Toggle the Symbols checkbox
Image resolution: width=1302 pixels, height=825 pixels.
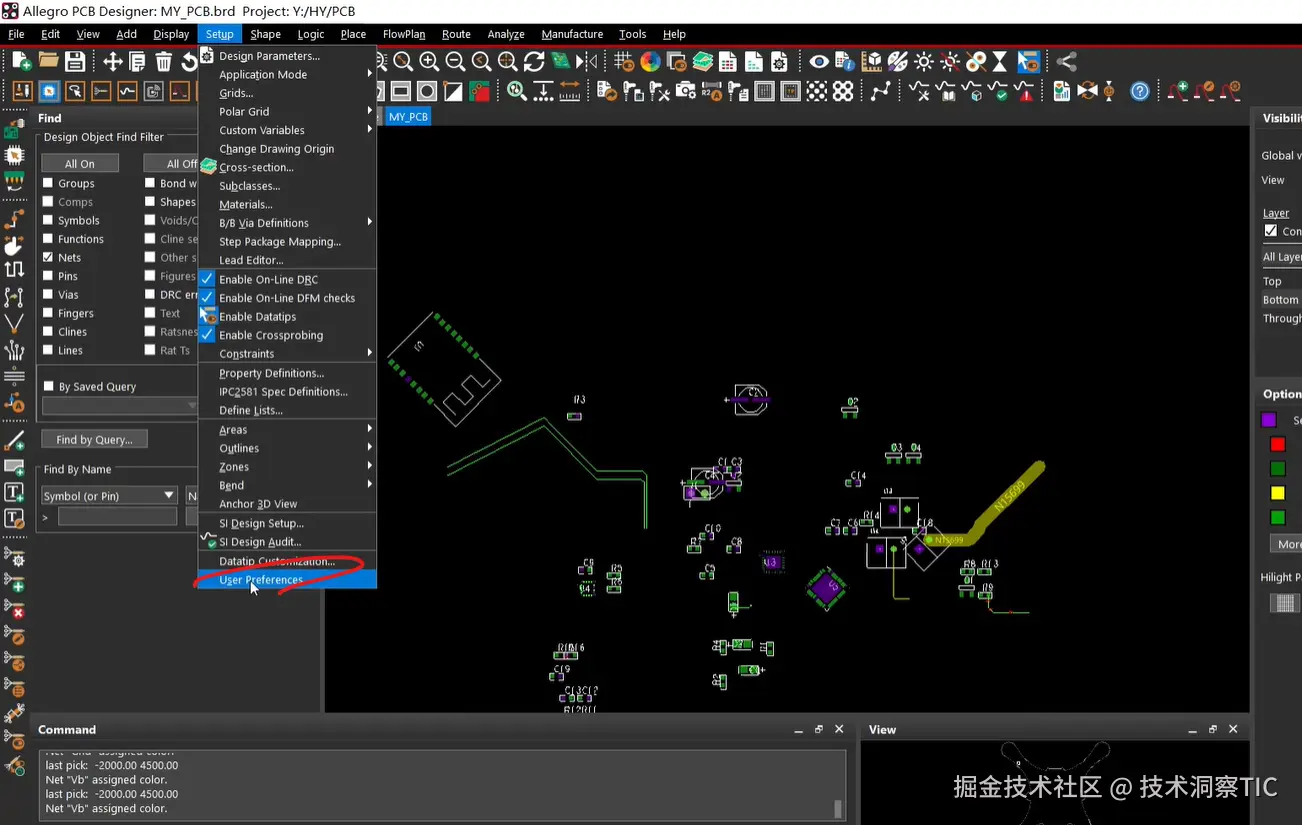tap(48, 220)
